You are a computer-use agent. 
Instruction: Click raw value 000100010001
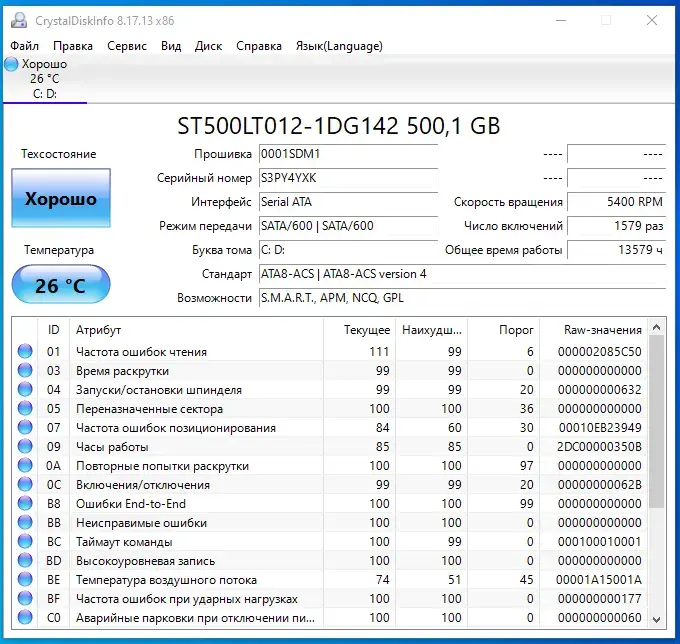pyautogui.click(x=600, y=542)
